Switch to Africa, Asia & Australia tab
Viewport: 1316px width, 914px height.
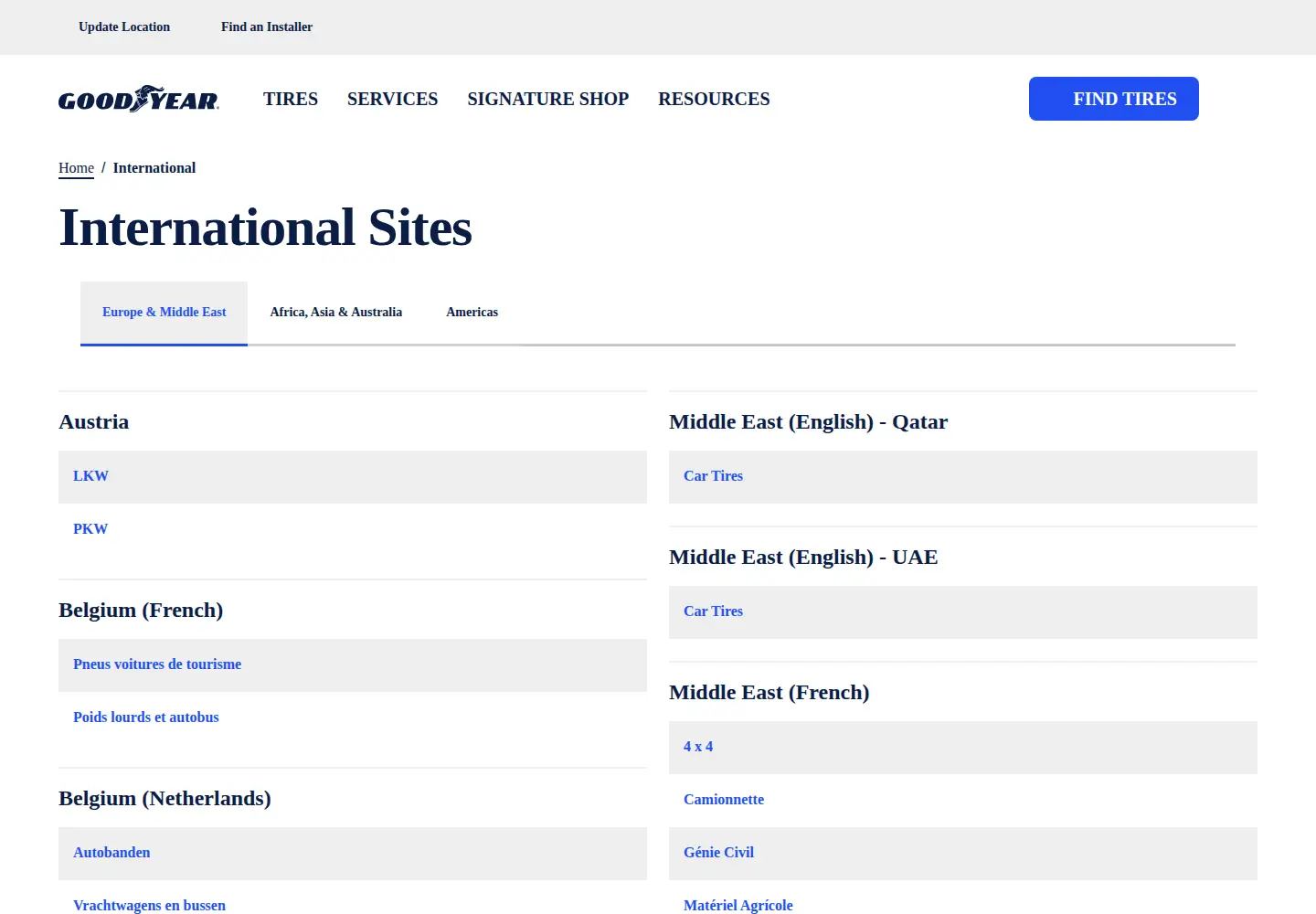pyautogui.click(x=336, y=313)
